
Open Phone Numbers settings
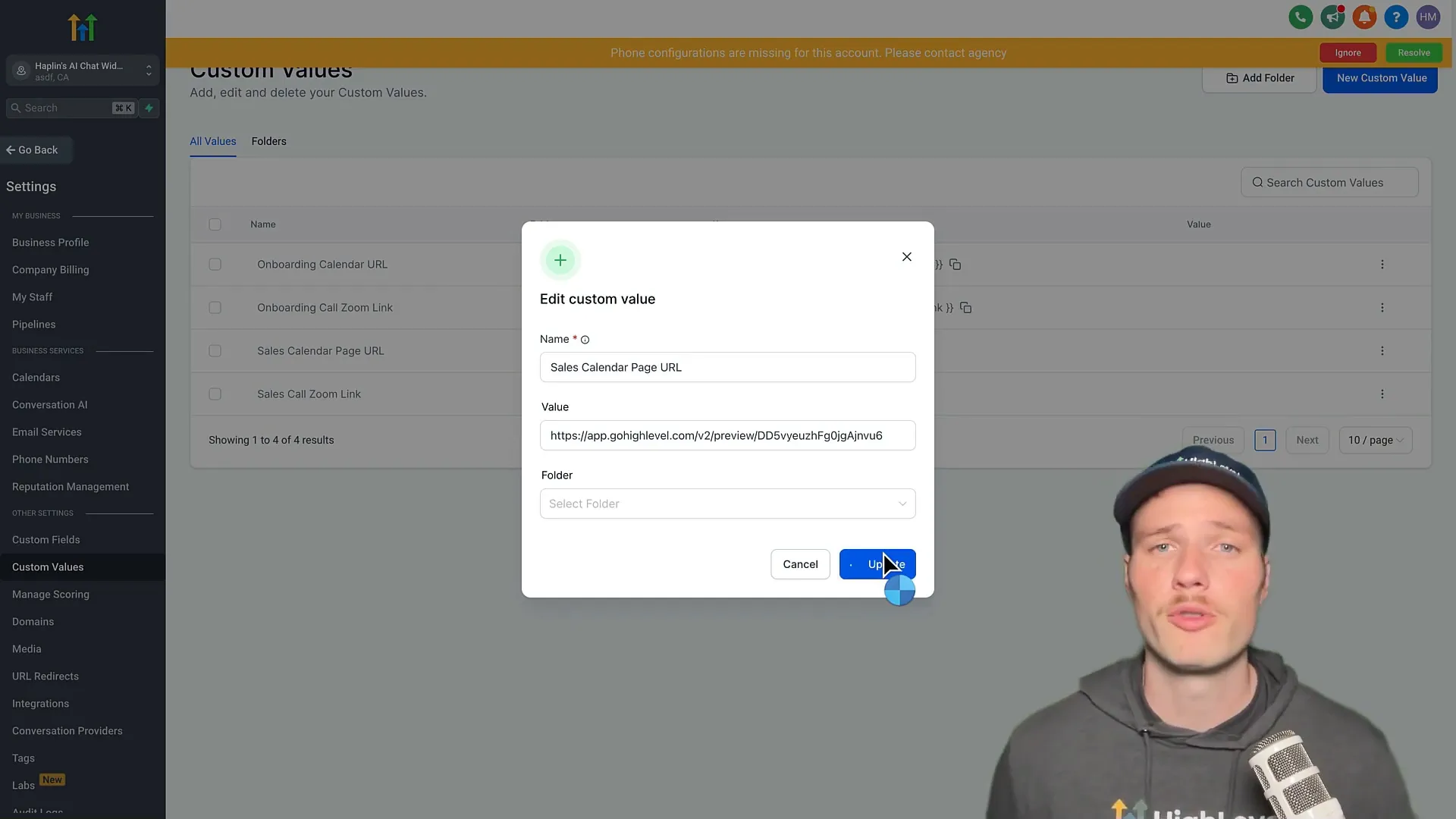(x=50, y=460)
